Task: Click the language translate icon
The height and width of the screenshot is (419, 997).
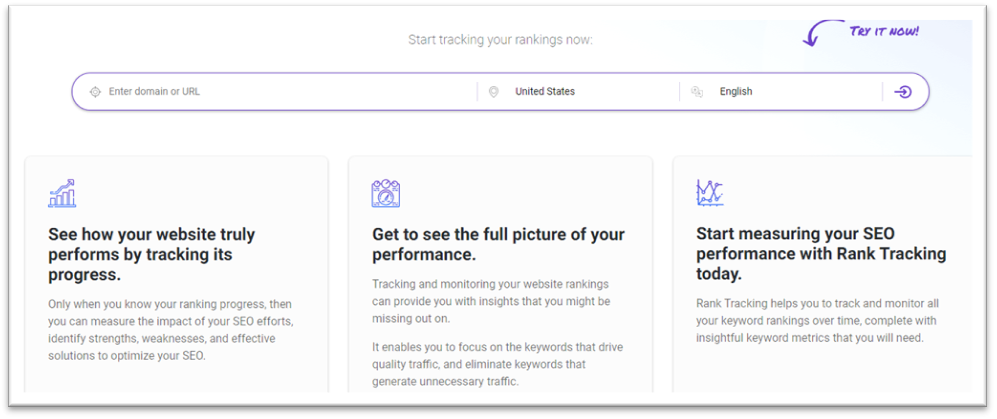Action: tap(697, 92)
